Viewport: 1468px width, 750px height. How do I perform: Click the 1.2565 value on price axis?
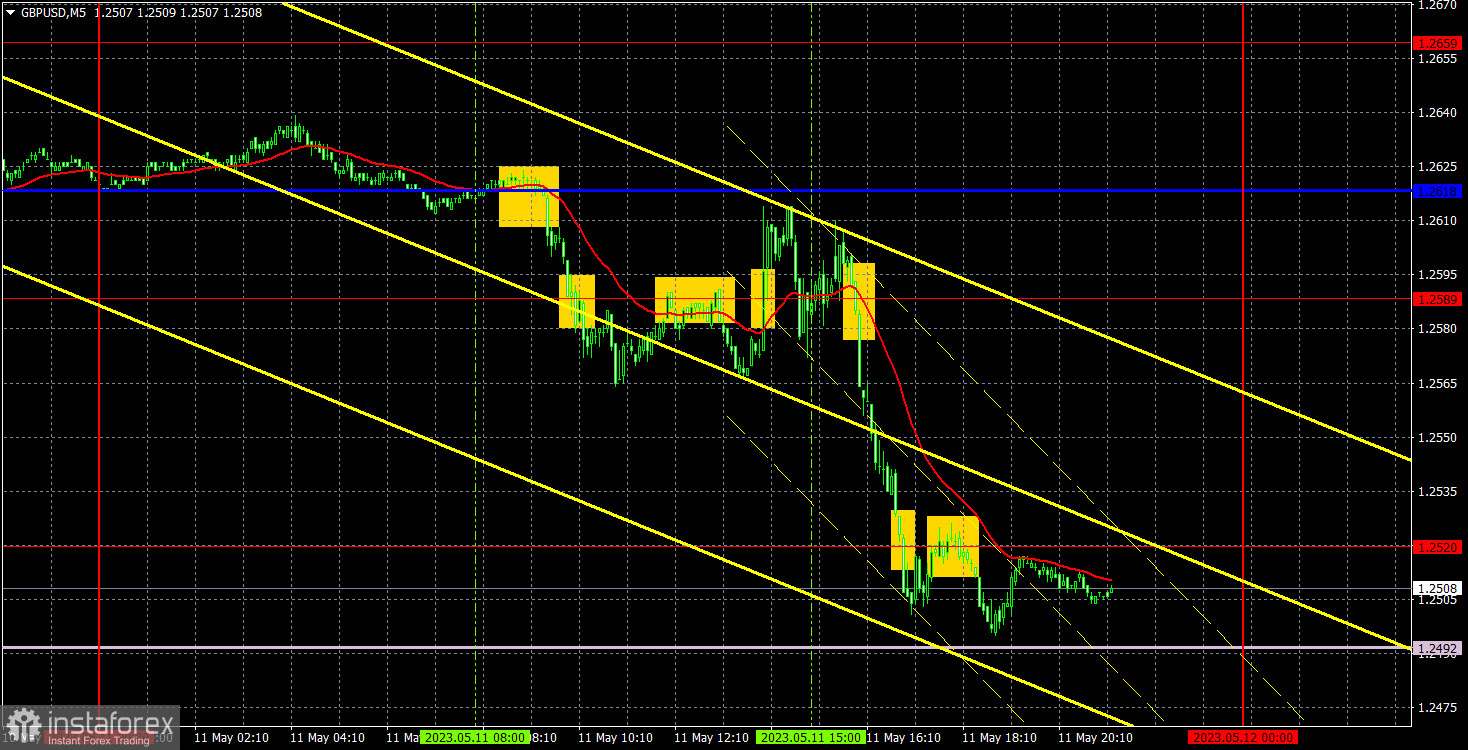point(1437,383)
